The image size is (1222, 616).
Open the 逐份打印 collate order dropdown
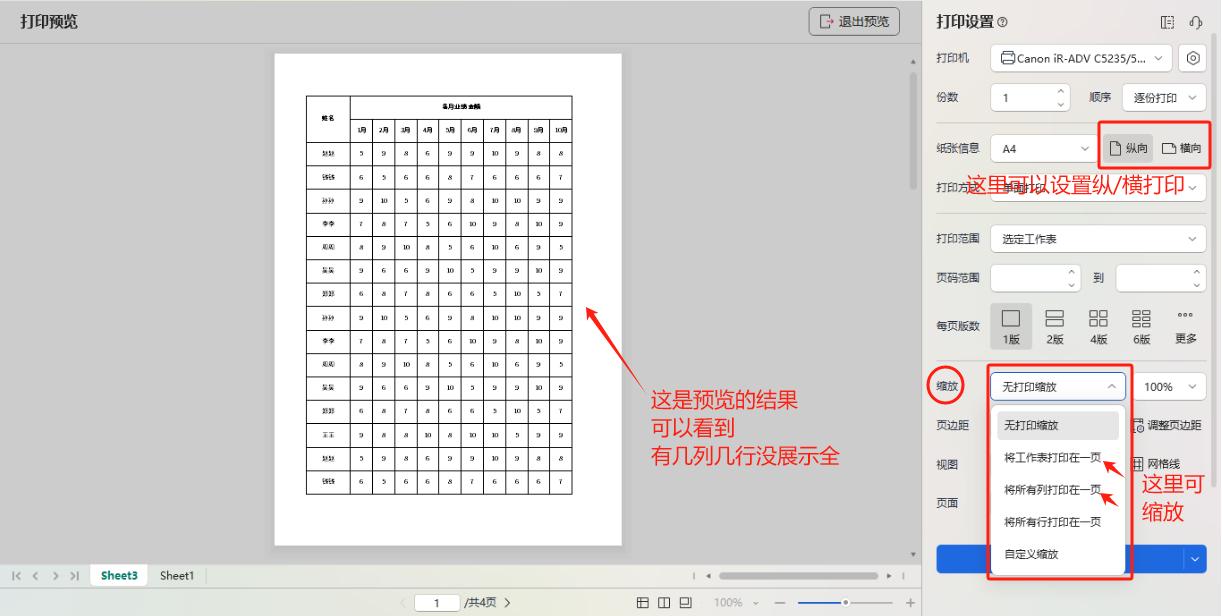click(1162, 98)
